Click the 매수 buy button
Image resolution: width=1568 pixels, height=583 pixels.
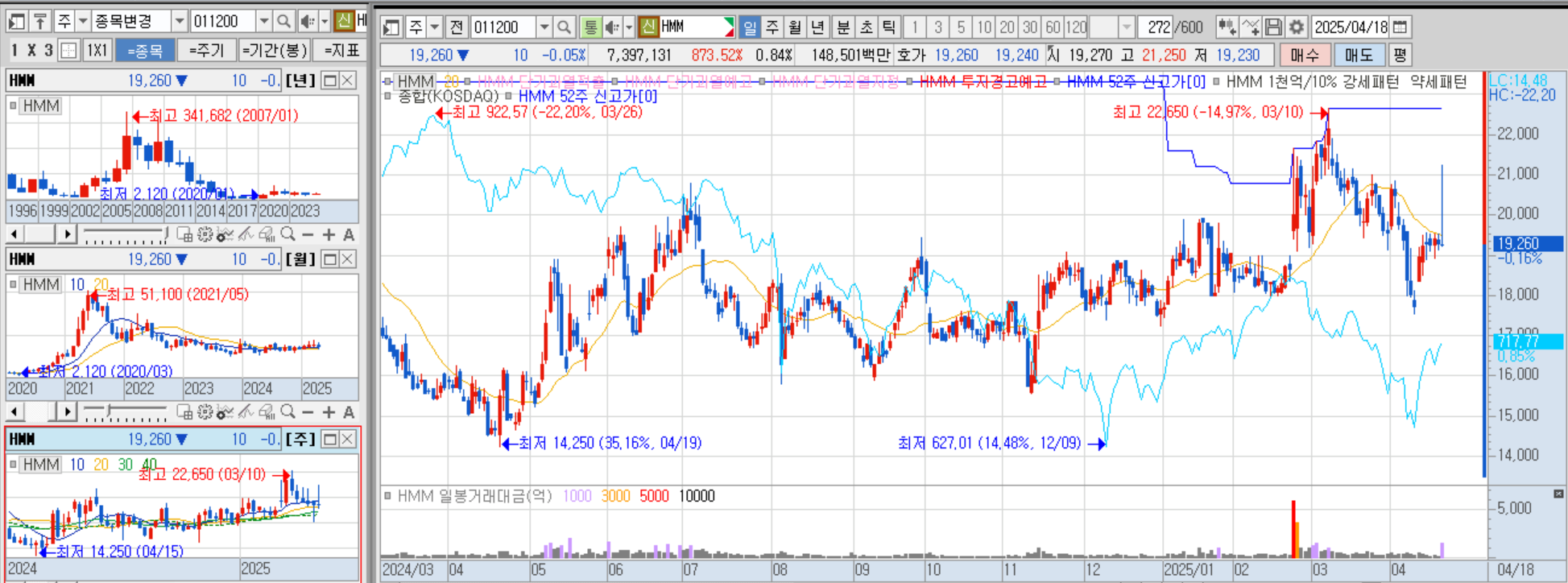(1305, 55)
